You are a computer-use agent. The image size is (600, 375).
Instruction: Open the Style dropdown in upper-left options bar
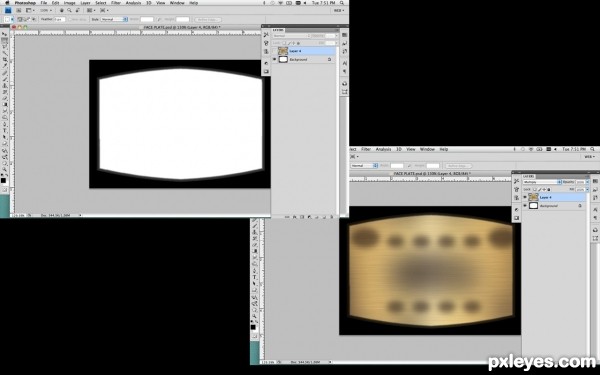(114, 19)
